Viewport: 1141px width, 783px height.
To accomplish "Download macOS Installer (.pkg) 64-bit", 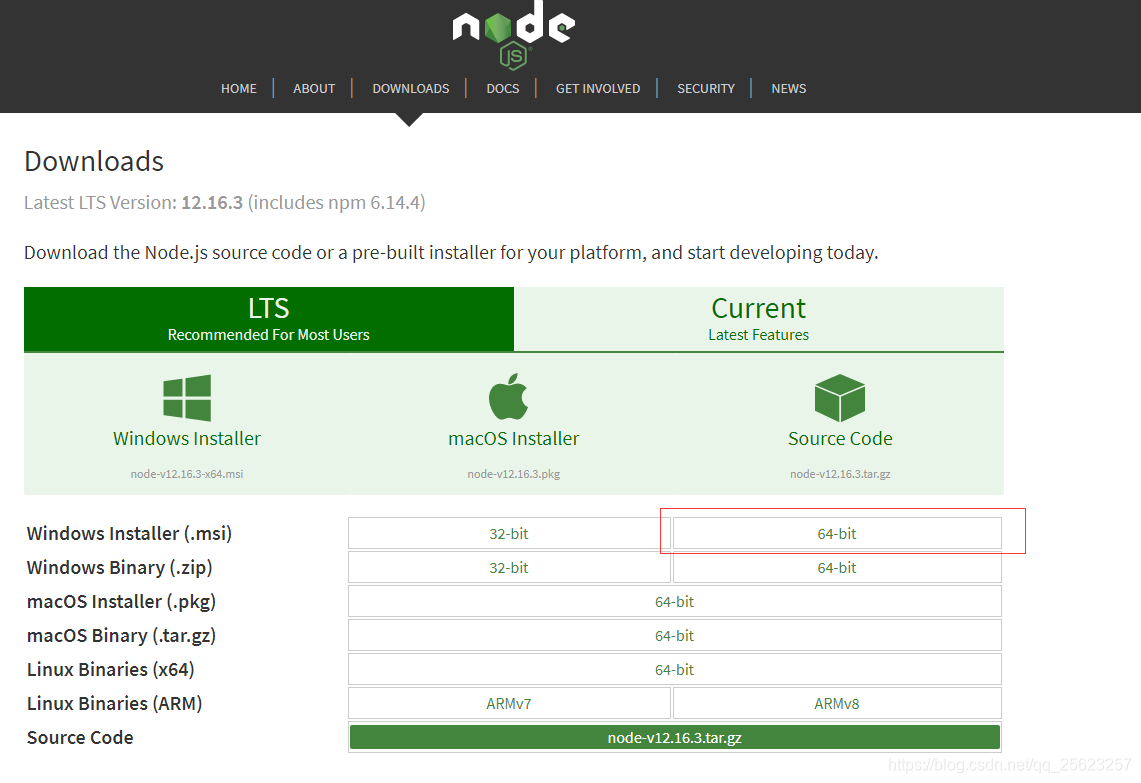I will click(675, 602).
